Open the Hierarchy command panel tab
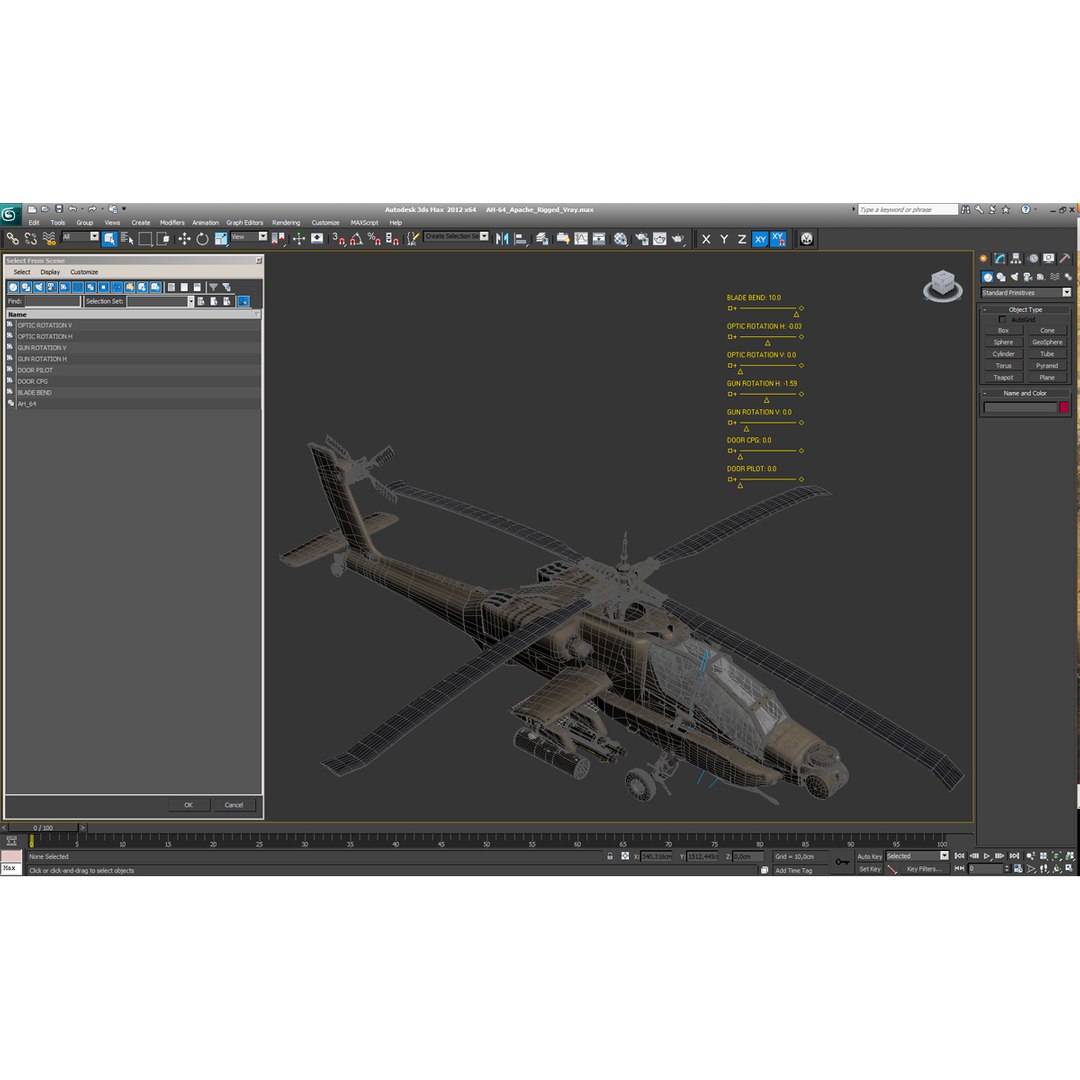 pyautogui.click(x=1016, y=258)
